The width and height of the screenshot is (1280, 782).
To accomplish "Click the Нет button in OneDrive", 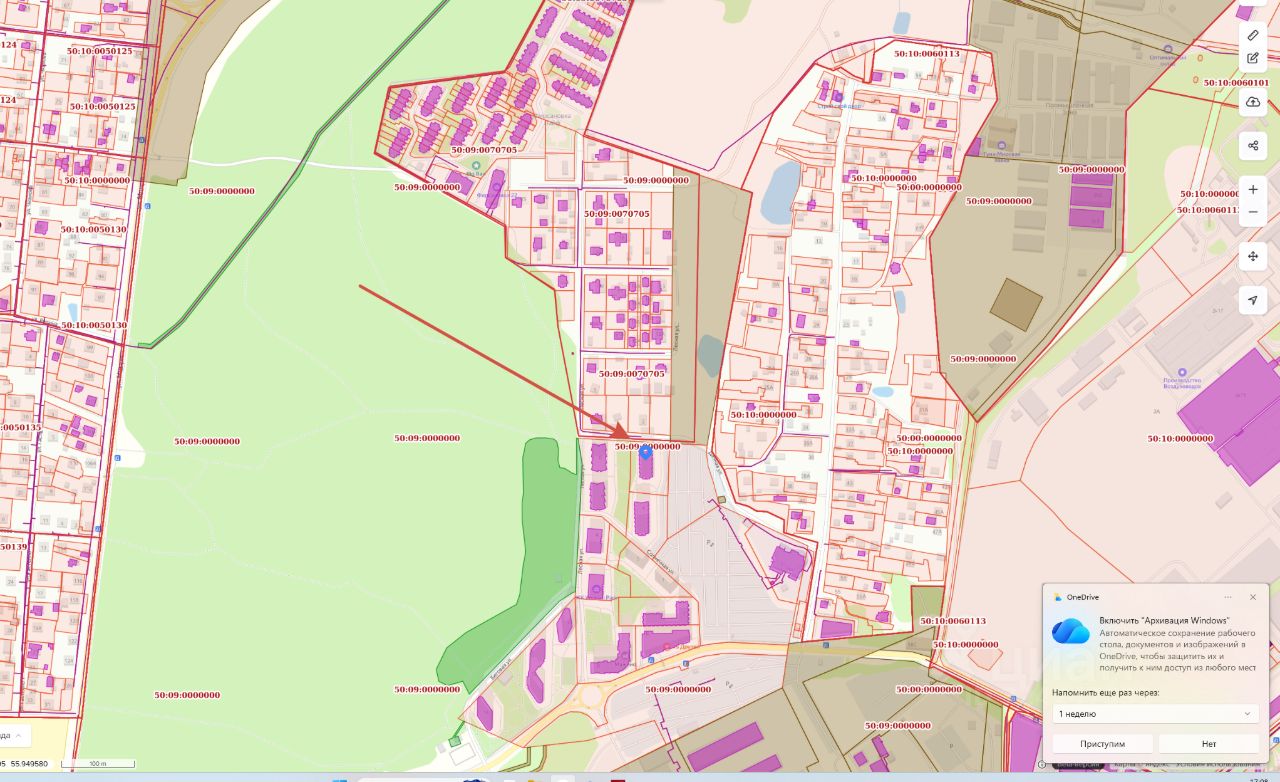I will point(1209,744).
